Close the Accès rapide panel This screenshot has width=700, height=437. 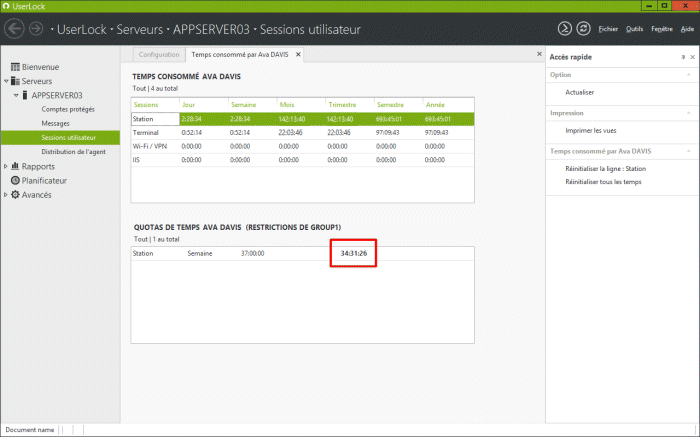(692, 57)
